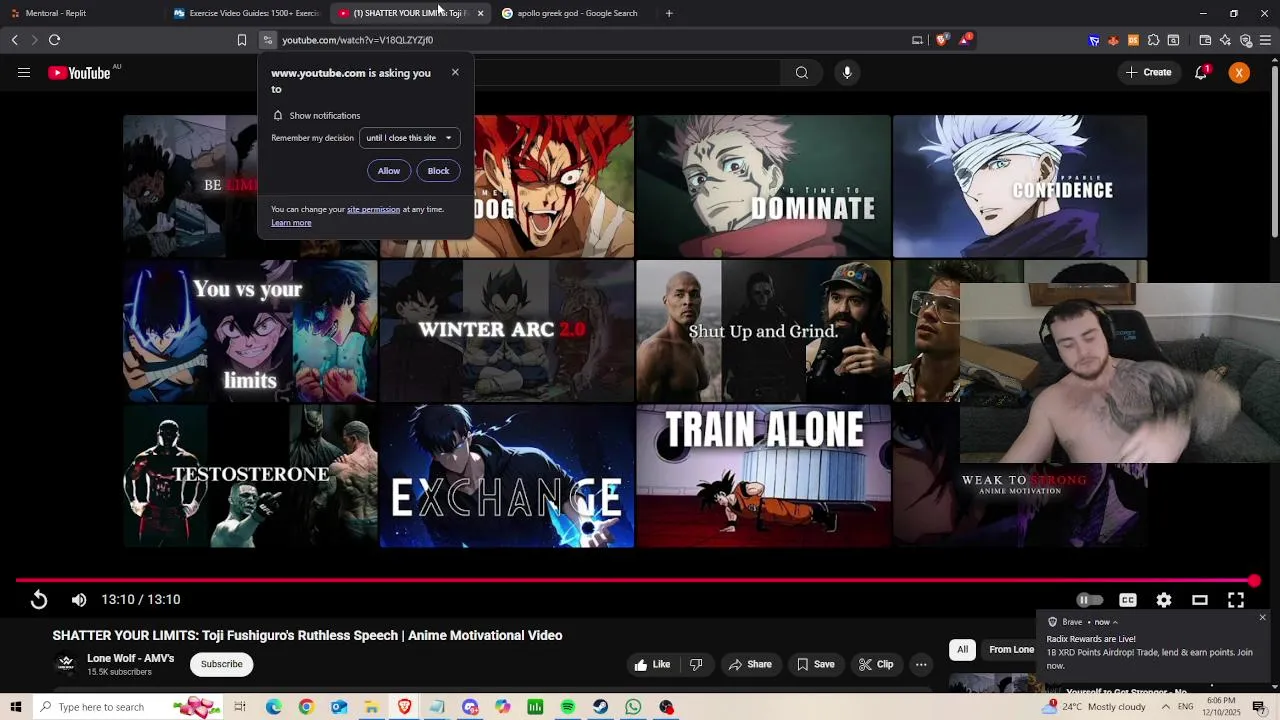Image resolution: width=1280 pixels, height=720 pixels.
Task: Click the YouTube search magnifier button
Action: pos(802,73)
